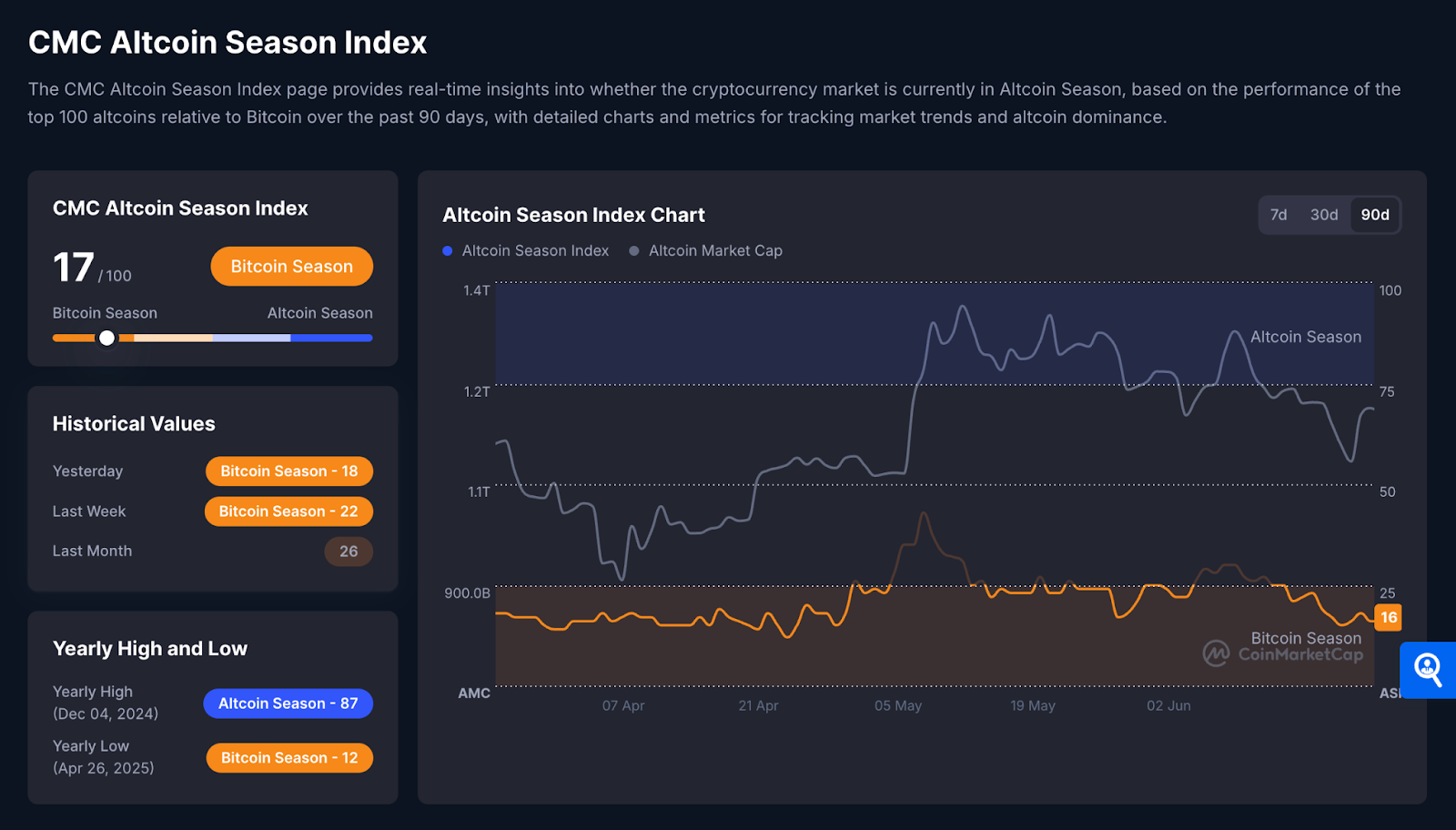
Task: Click the AMC axis label
Action: [474, 693]
